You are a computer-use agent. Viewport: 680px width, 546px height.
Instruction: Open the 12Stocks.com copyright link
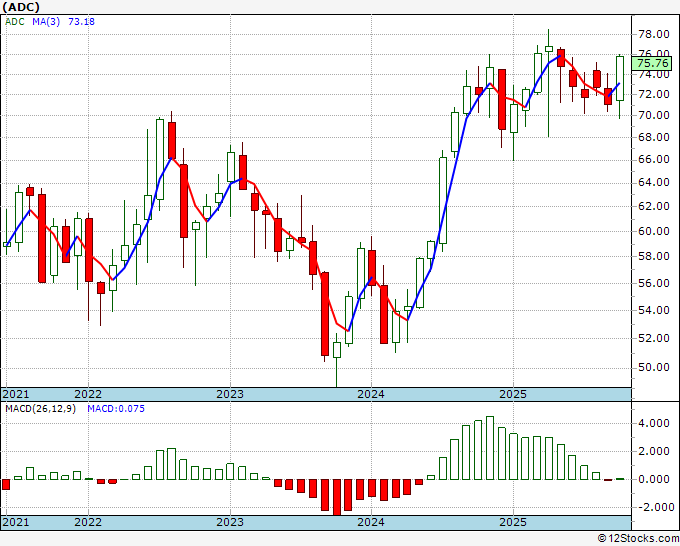click(x=638, y=539)
